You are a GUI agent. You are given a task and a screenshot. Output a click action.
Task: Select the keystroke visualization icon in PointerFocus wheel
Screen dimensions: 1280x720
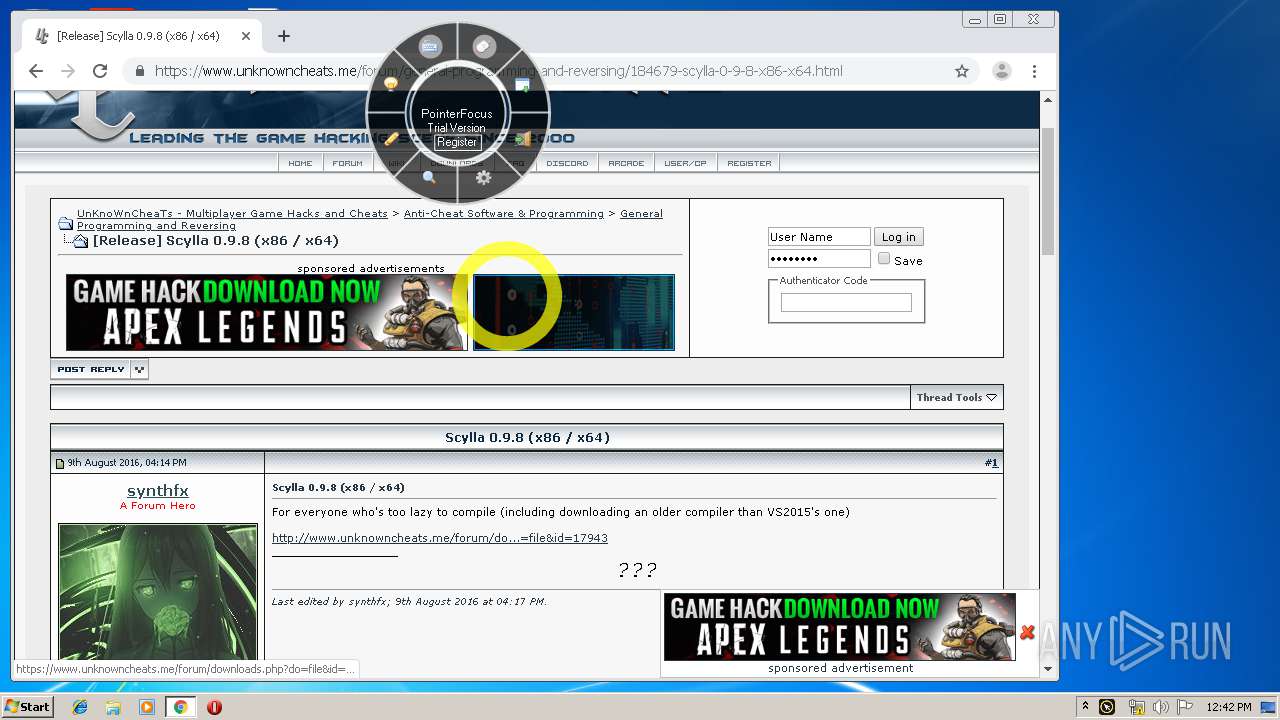coord(430,46)
